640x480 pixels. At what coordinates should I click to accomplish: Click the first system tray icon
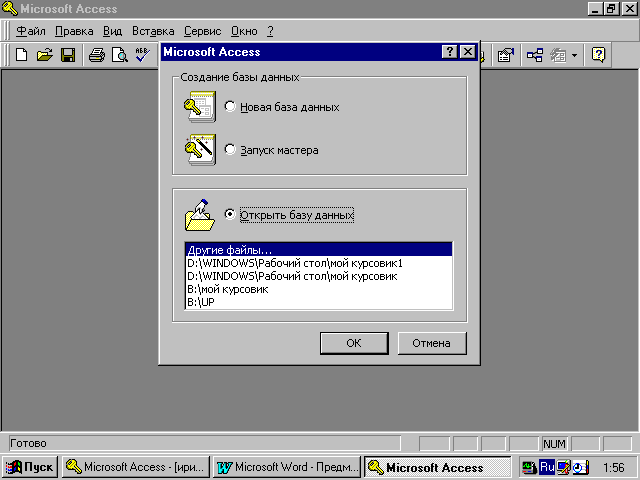[529, 467]
